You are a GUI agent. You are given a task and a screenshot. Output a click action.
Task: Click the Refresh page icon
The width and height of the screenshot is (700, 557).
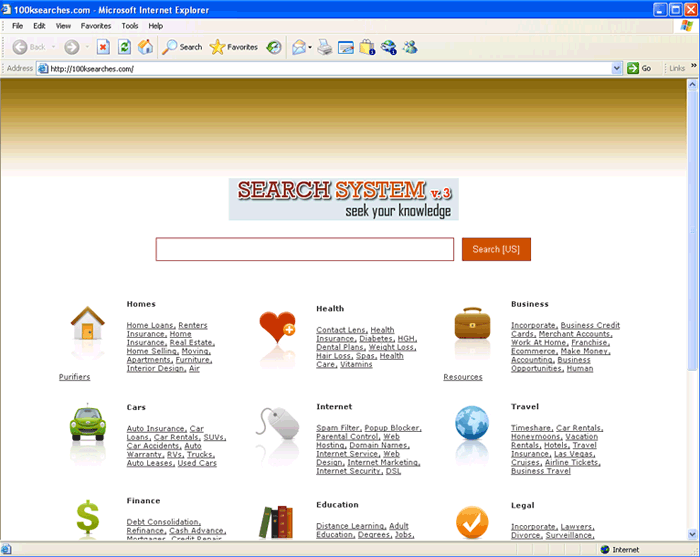pyautogui.click(x=124, y=47)
